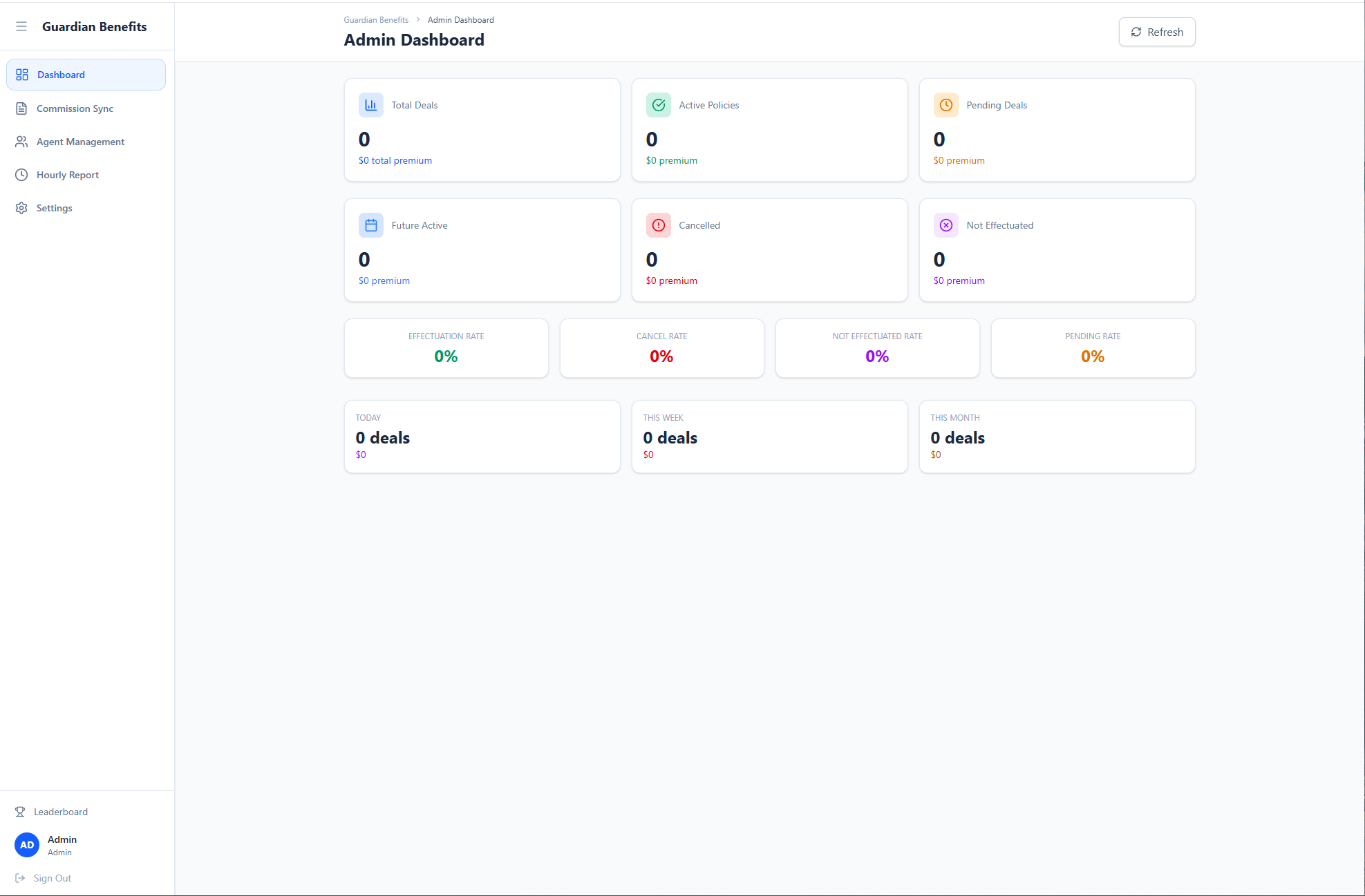Click the Leaderboard trophy icon
This screenshot has width=1365, height=896.
pos(20,812)
